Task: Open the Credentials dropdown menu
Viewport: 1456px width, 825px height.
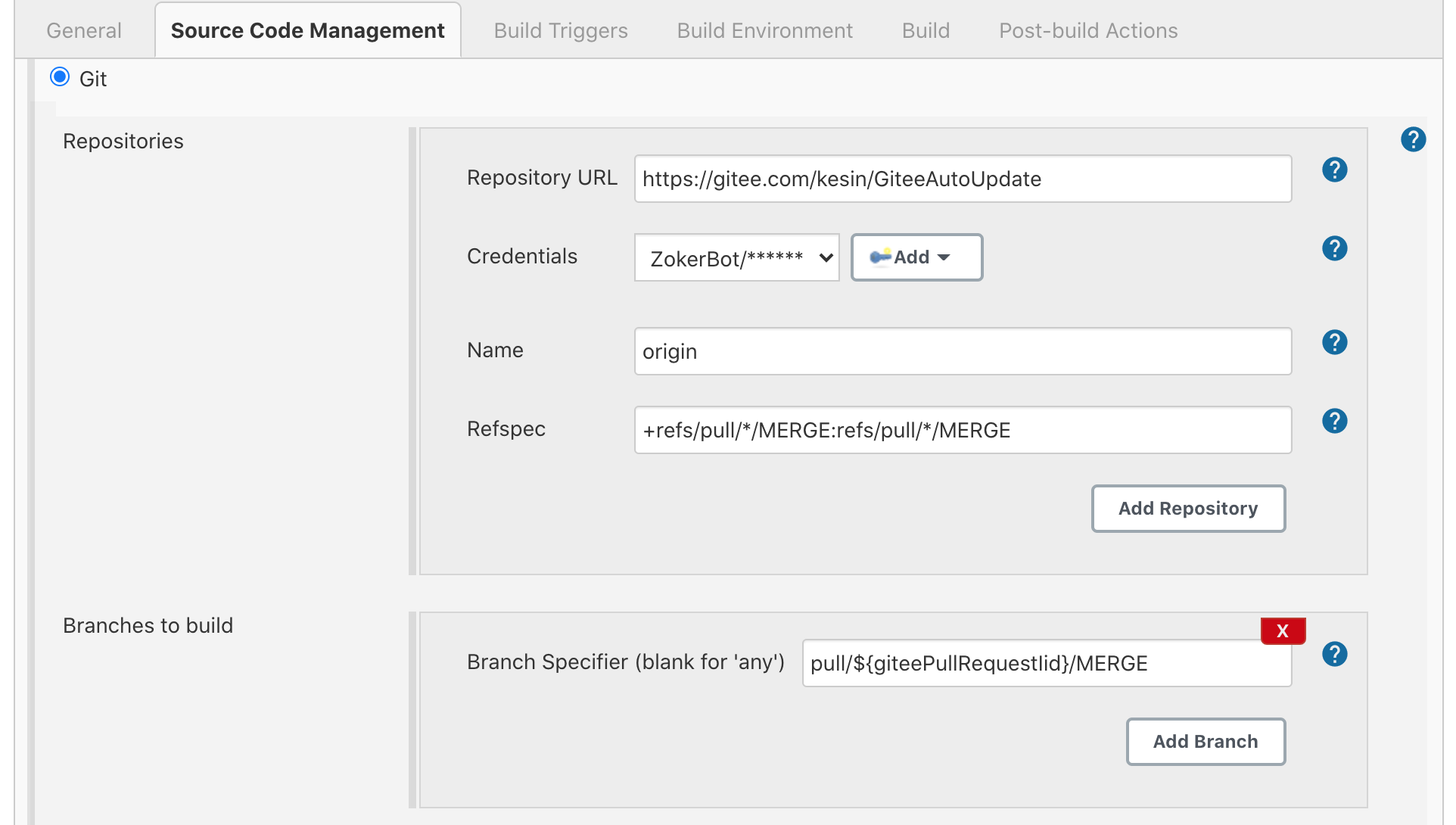Action: (x=736, y=258)
